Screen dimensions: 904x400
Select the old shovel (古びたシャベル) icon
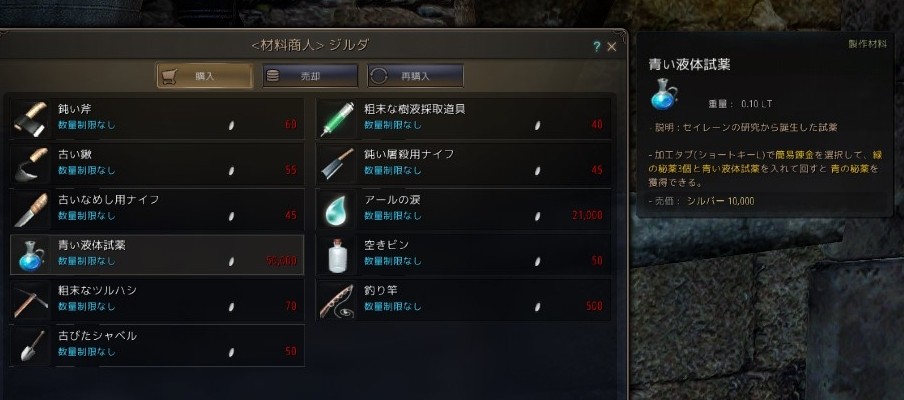(x=31, y=345)
